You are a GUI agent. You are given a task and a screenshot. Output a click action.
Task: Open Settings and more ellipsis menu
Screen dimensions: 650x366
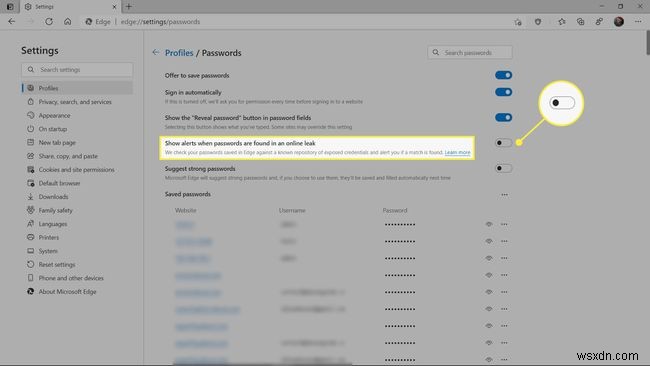point(638,22)
